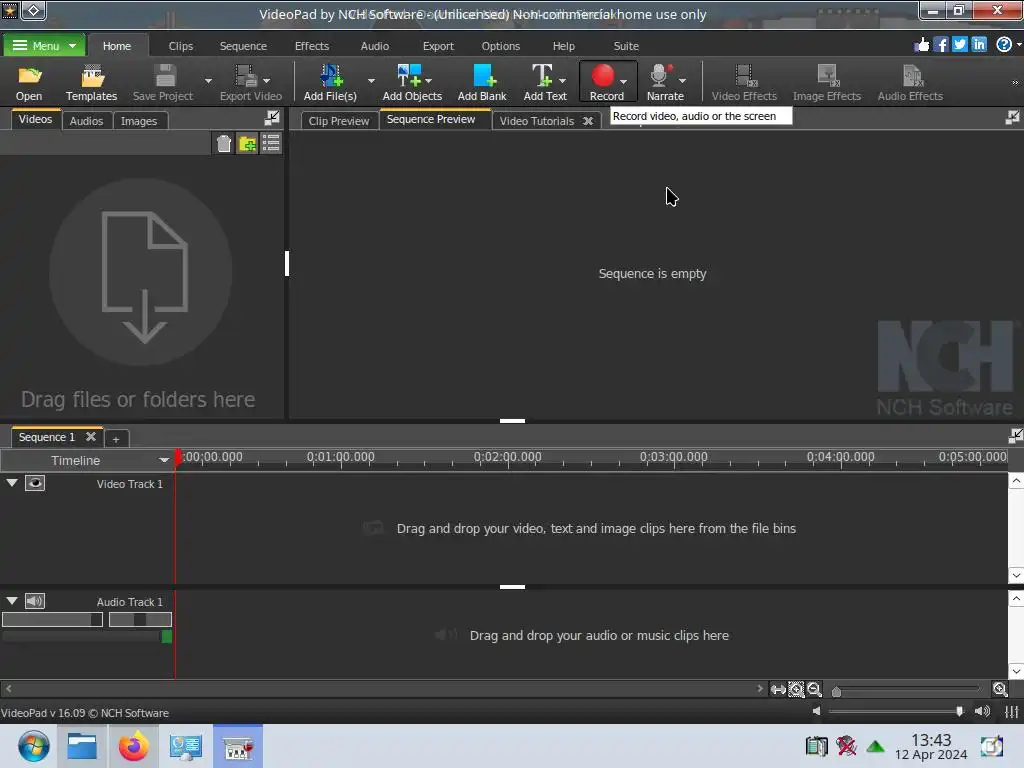Screen dimensions: 1024x768
Task: Expand the Narrate dropdown arrow
Action: click(x=682, y=81)
